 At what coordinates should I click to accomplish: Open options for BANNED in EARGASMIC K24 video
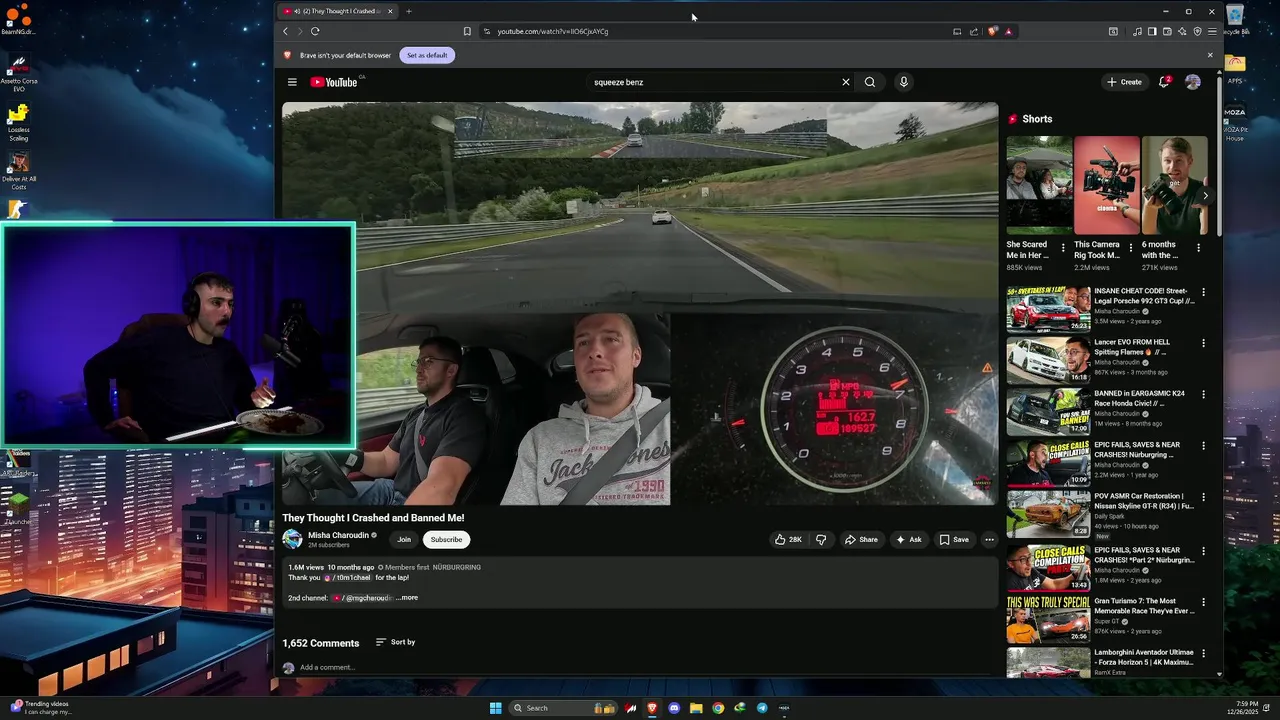tap(1203, 394)
